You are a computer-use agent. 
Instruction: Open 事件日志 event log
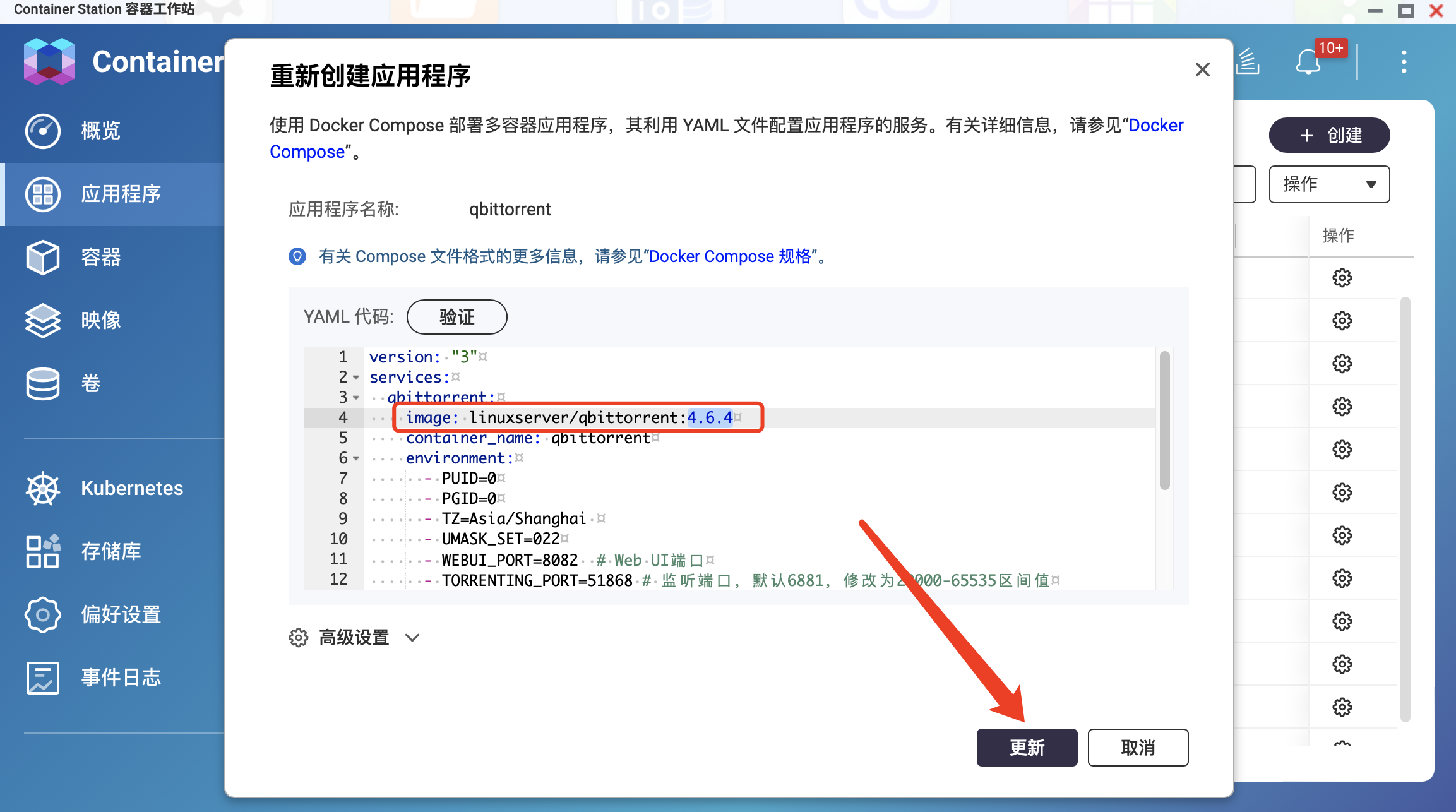coord(114,678)
